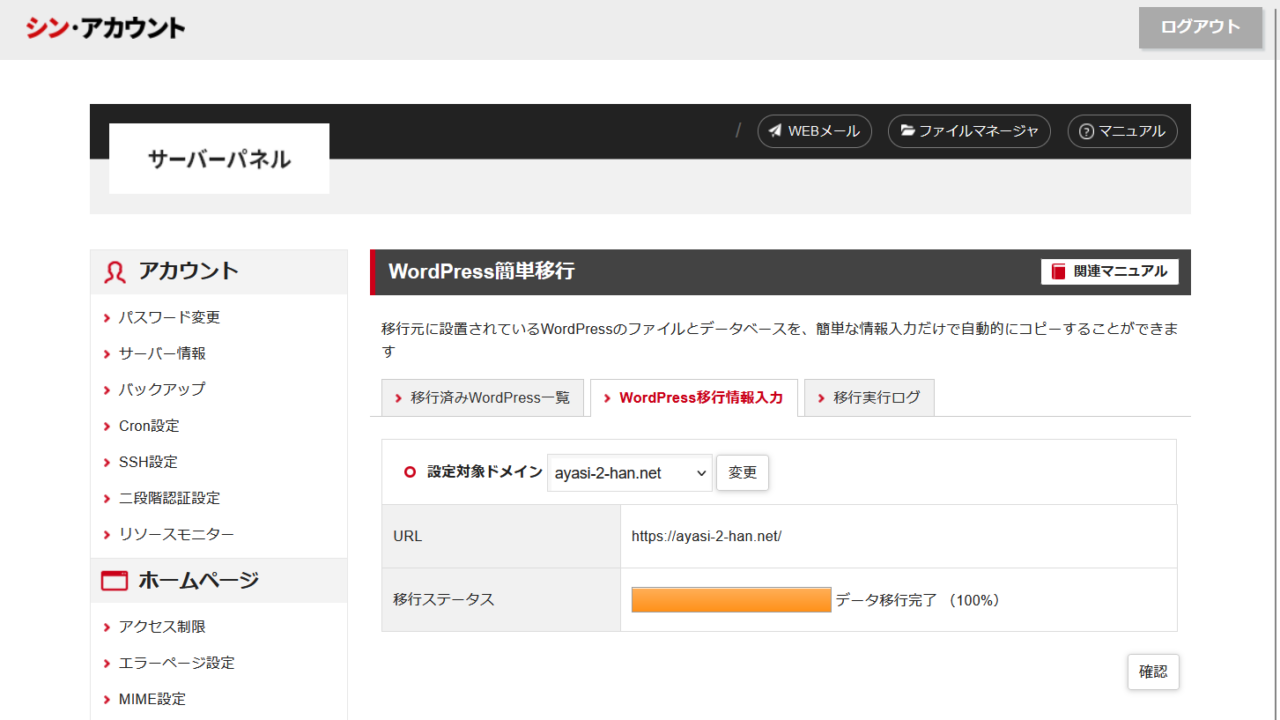
Task: Click the red book icon on 関連マニュアル
Action: coord(1059,271)
